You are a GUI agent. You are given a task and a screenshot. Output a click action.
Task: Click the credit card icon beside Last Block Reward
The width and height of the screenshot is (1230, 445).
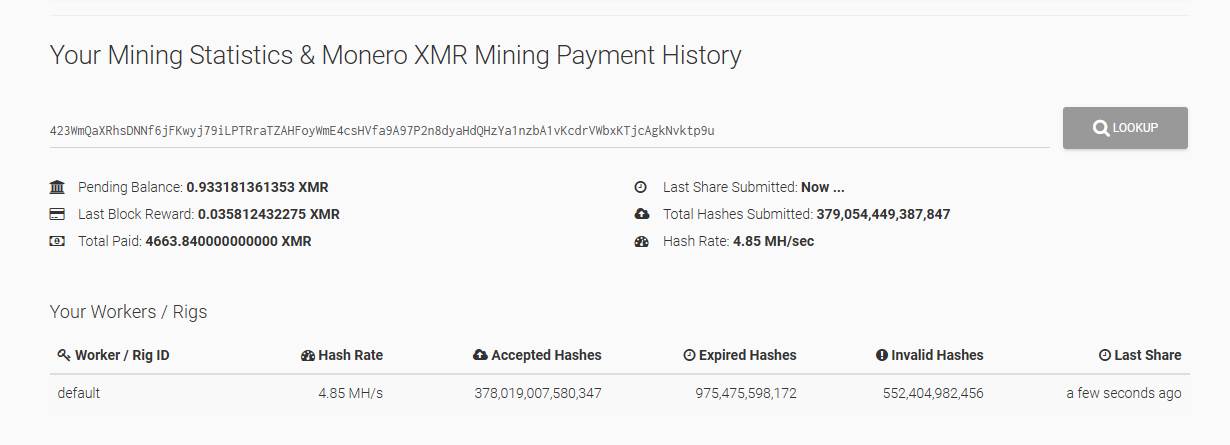coord(57,214)
